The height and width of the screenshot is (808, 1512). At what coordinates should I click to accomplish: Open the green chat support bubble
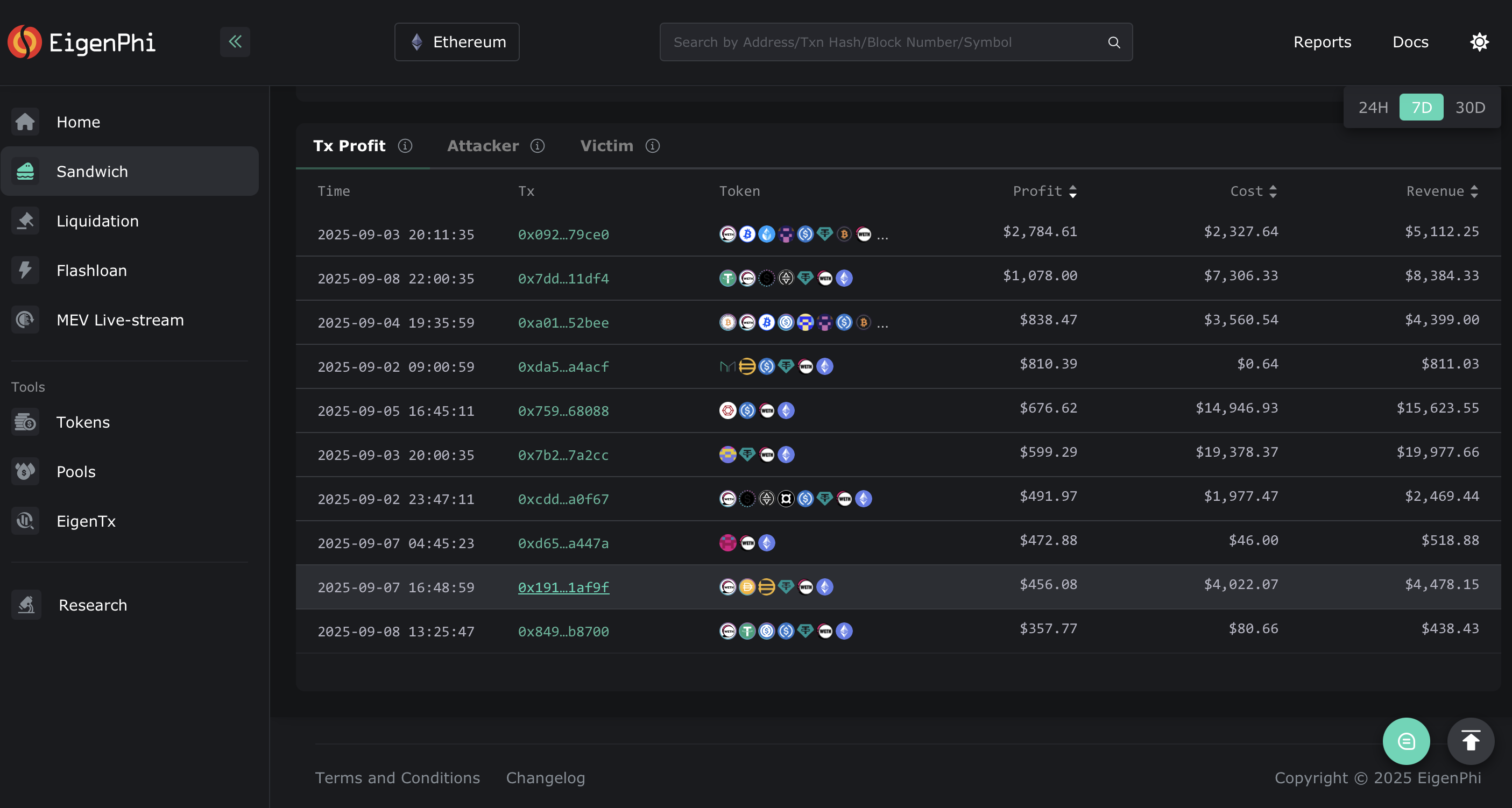1406,741
